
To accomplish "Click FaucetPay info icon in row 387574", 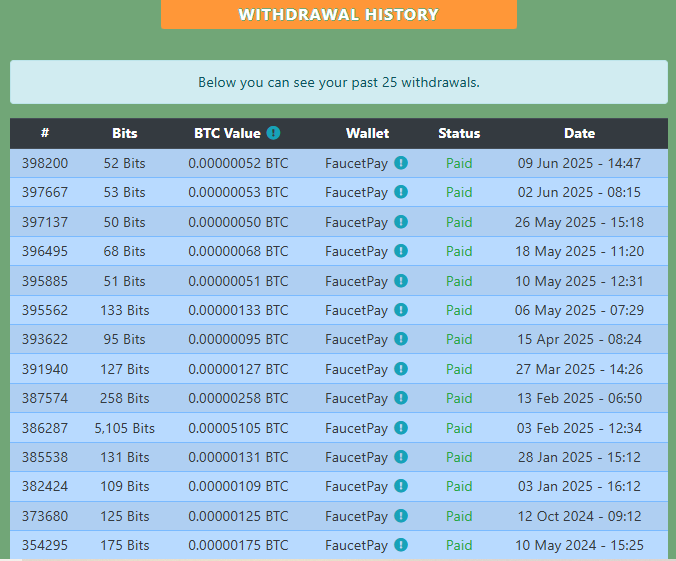I will tap(401, 398).
